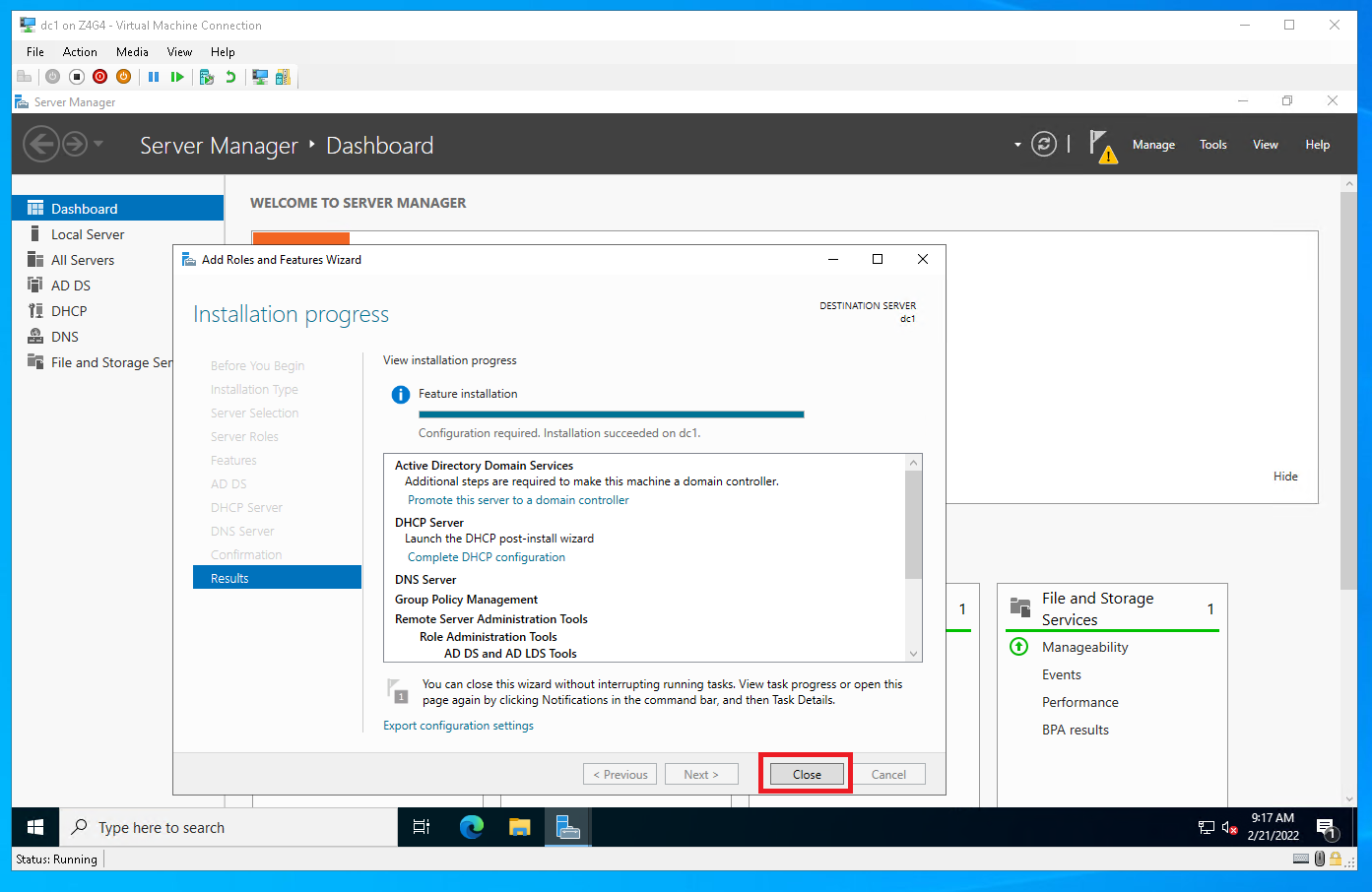
Task: Click the wizard's Cancel button
Action: (x=888, y=774)
